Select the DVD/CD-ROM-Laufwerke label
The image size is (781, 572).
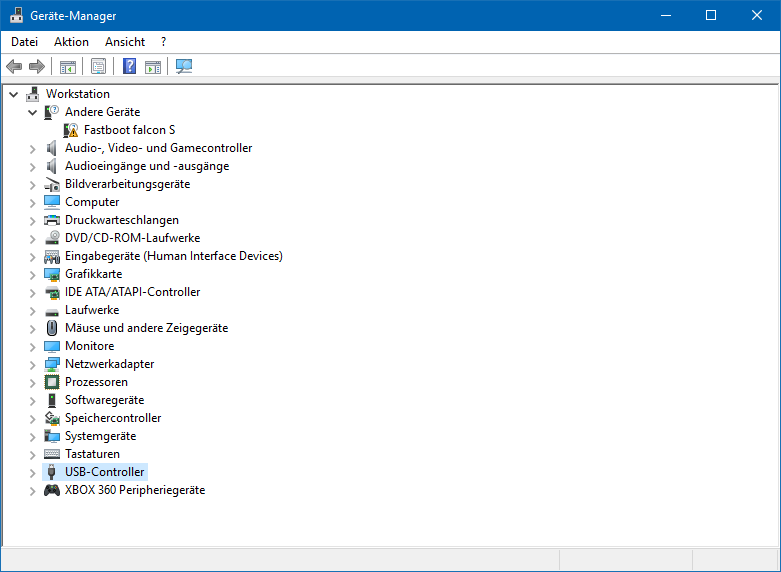(x=132, y=238)
